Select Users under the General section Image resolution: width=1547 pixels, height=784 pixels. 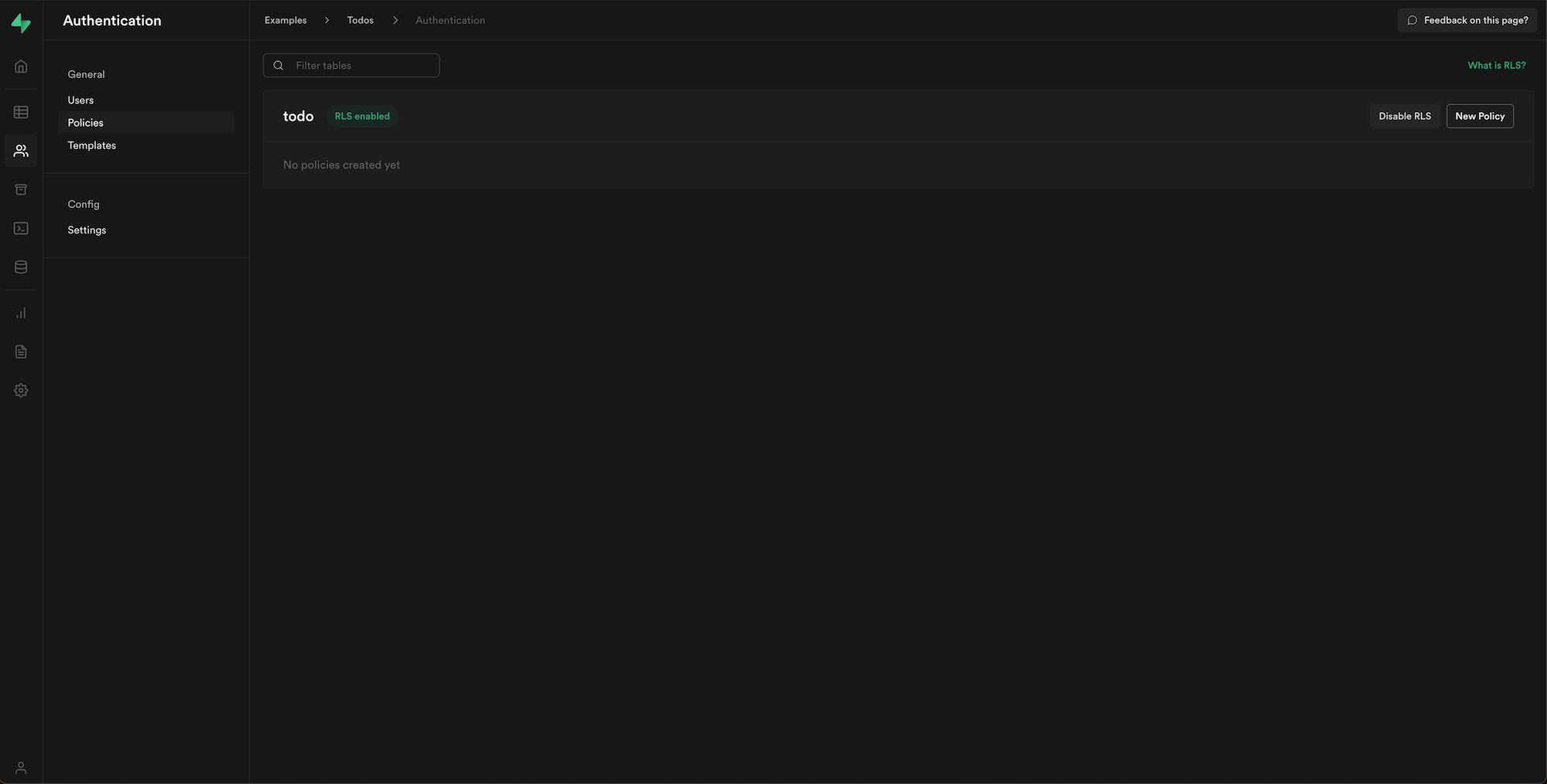(x=80, y=100)
